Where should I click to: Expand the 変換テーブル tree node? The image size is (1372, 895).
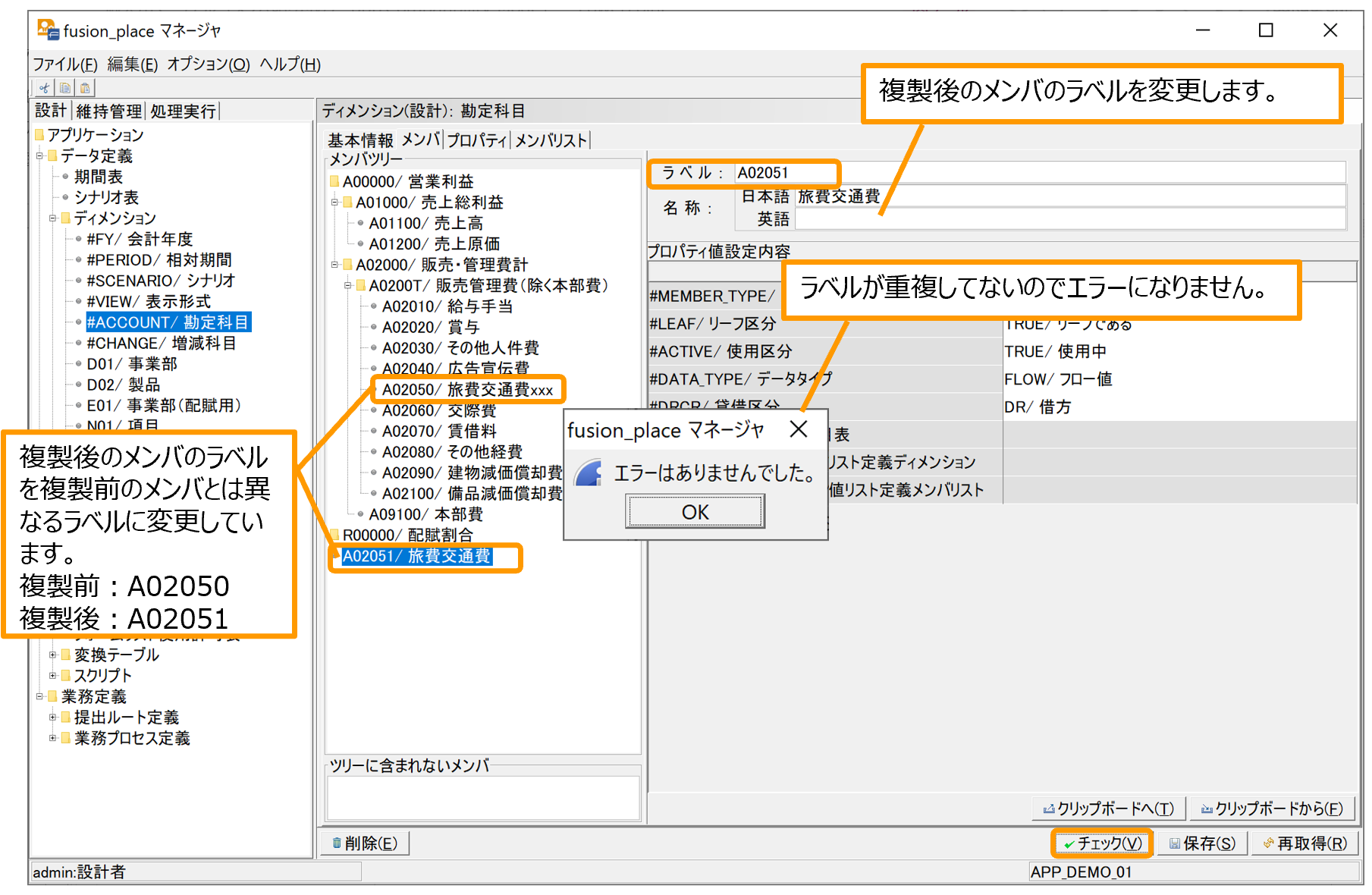tap(53, 655)
